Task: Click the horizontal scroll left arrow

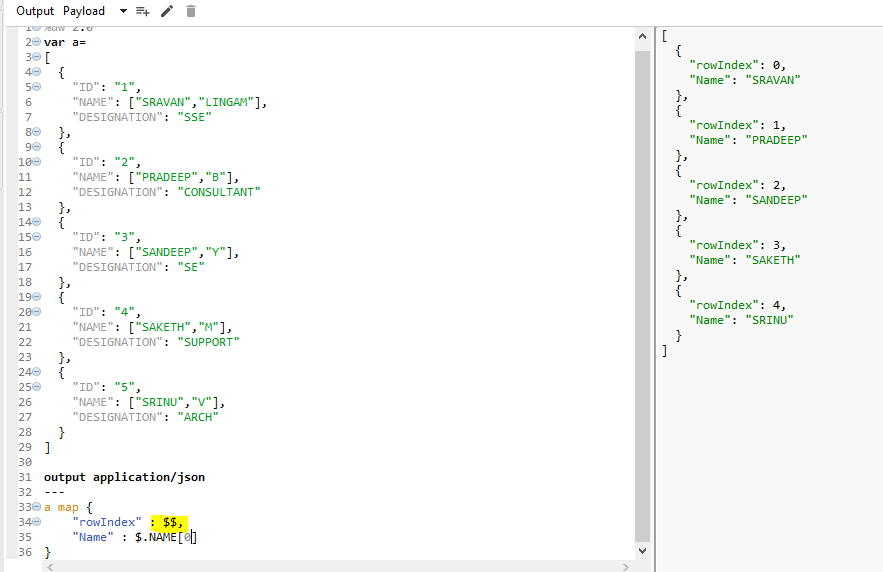Action: (50, 567)
